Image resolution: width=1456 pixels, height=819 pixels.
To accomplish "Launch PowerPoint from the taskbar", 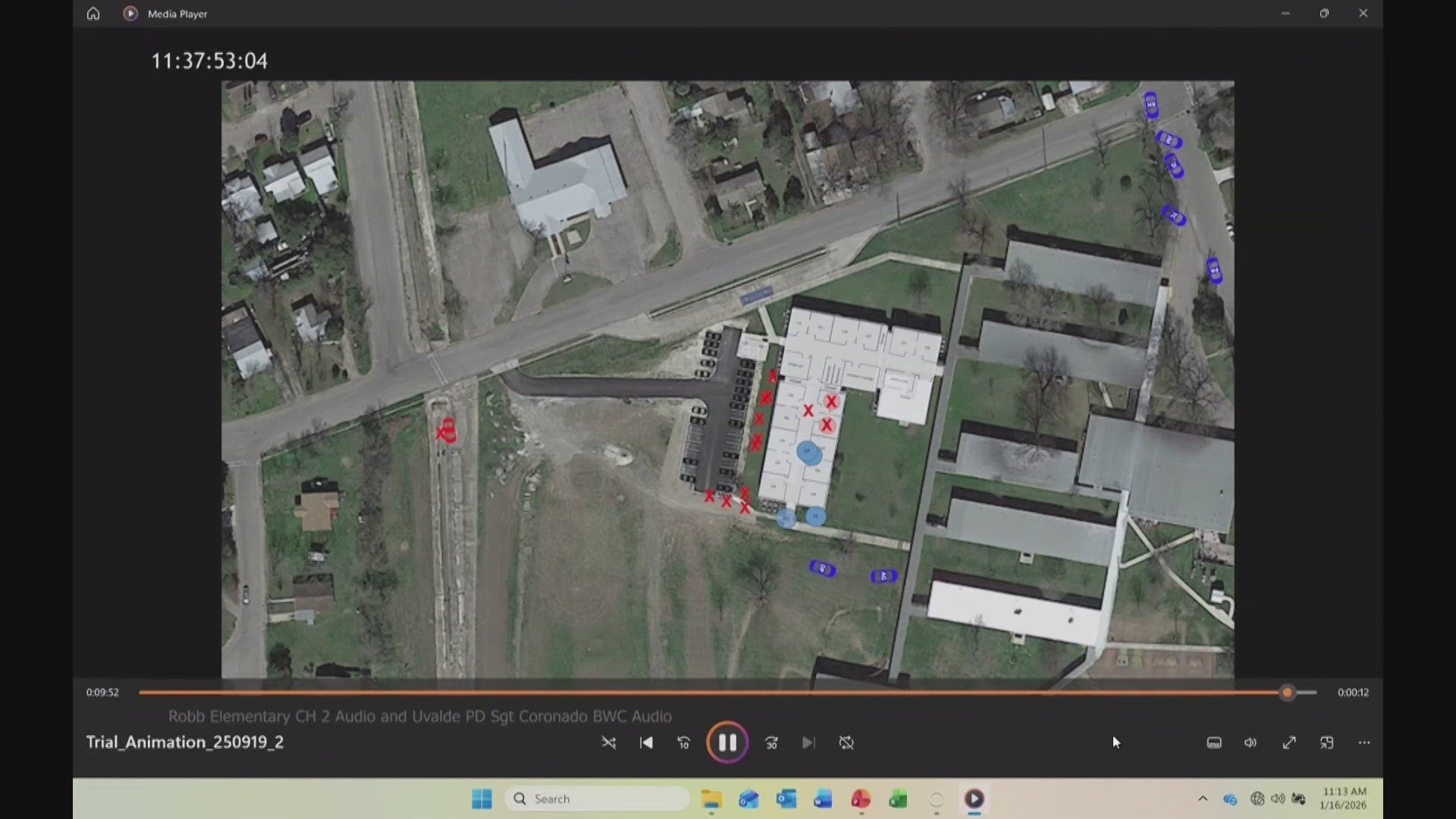I will point(861,799).
